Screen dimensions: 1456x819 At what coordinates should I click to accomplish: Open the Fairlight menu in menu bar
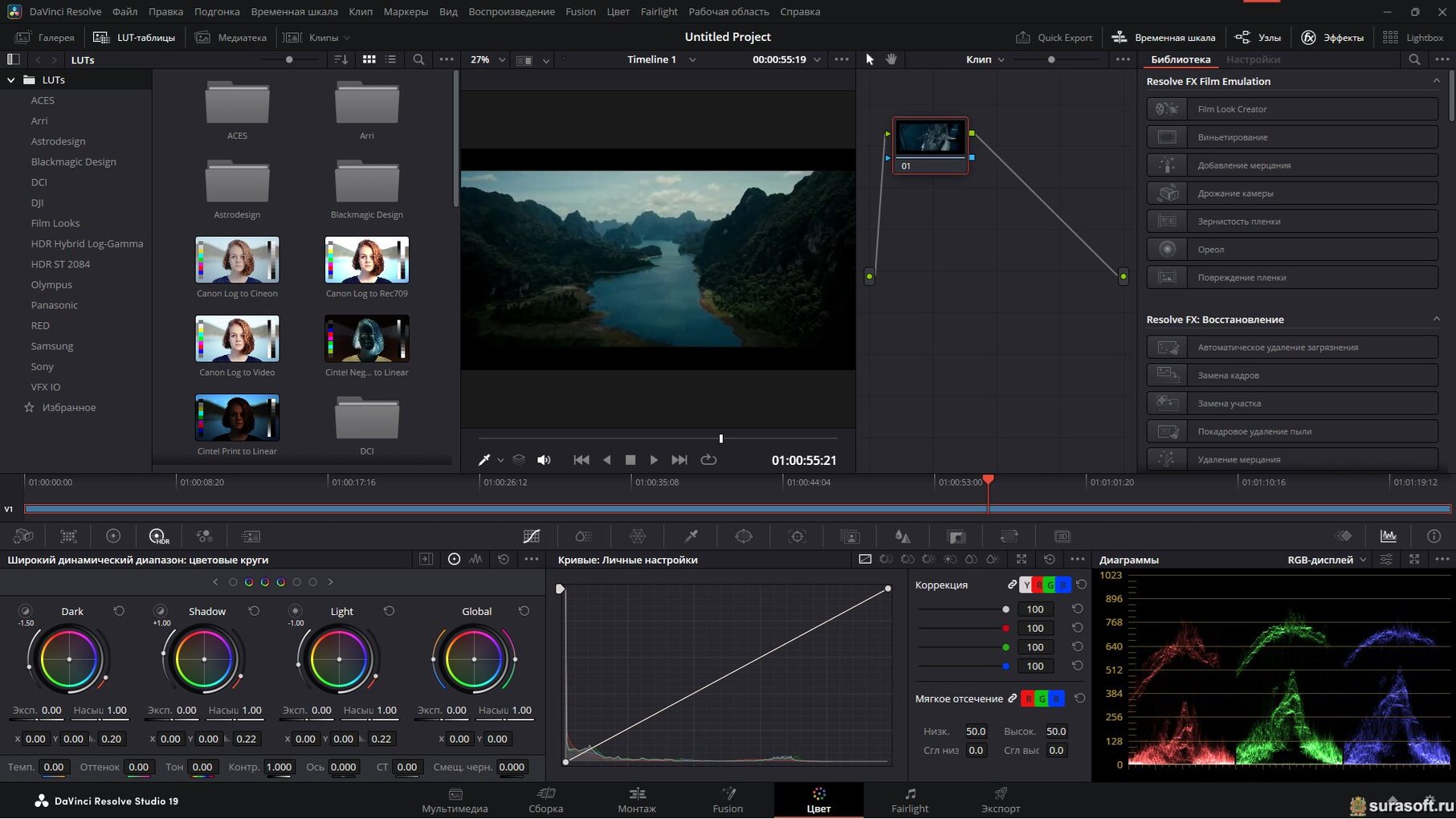(x=659, y=11)
